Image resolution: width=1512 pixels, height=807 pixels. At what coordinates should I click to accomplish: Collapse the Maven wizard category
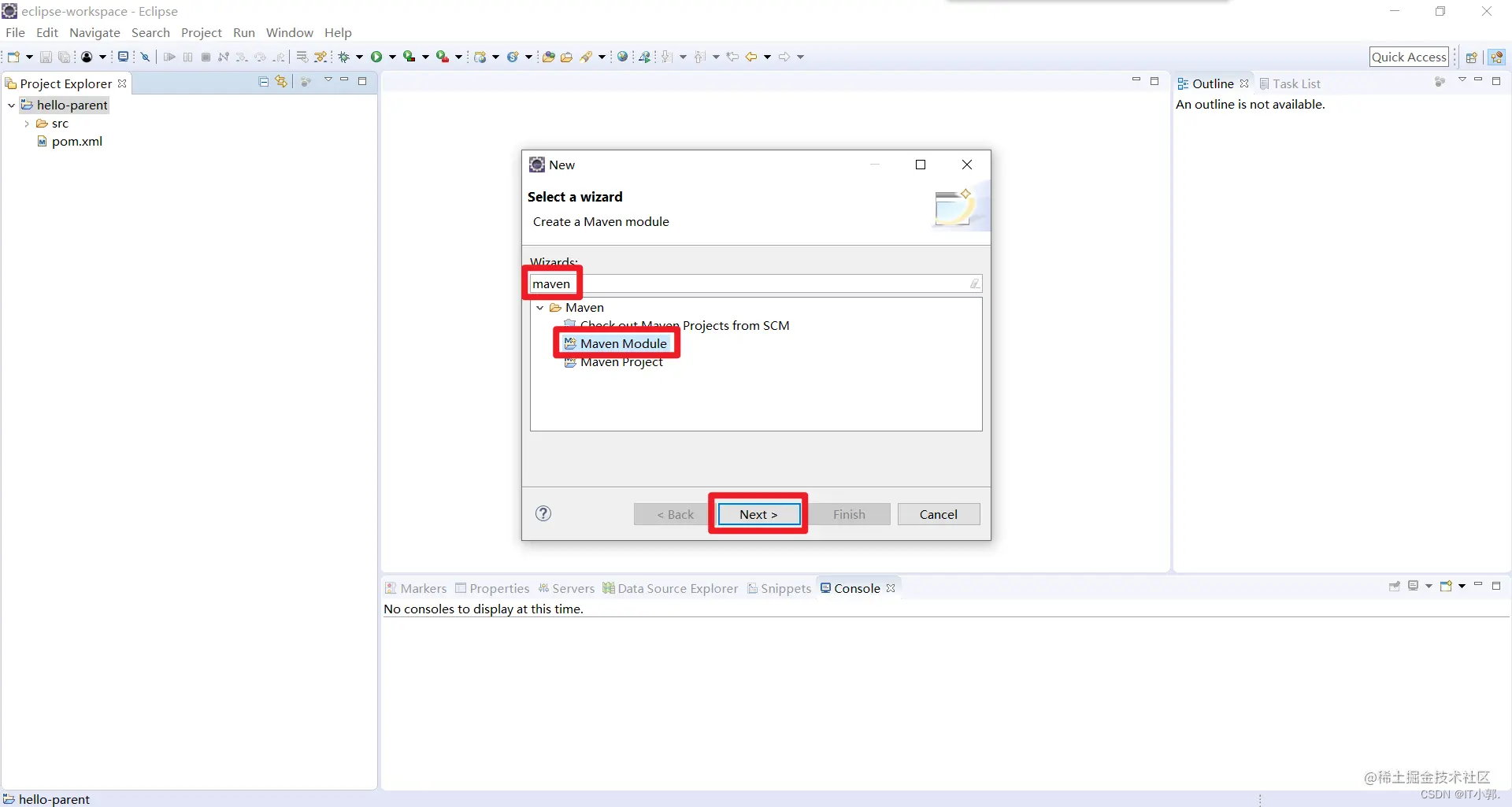point(540,308)
